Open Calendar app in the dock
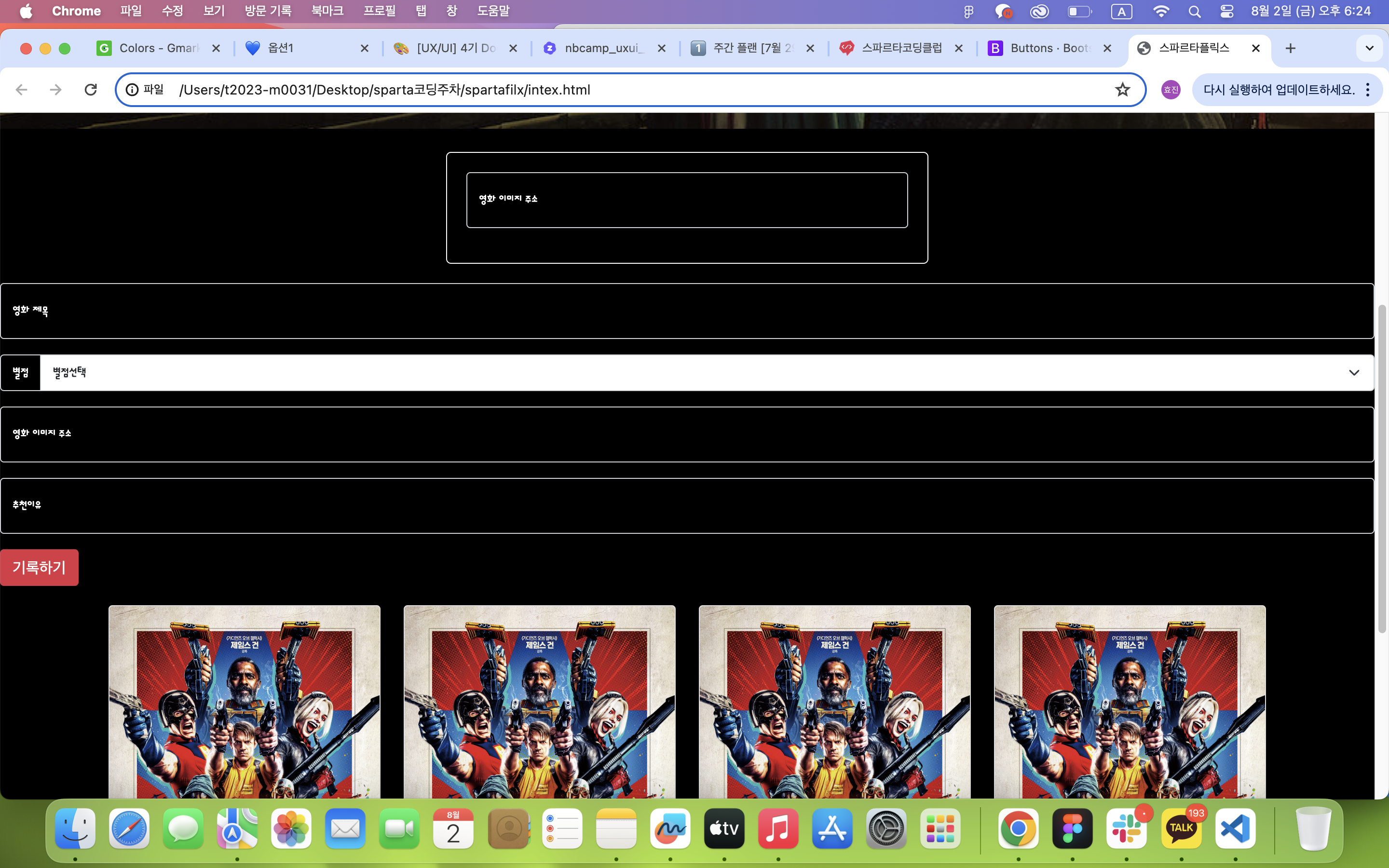Screen dimensions: 1389x868 click(453, 828)
